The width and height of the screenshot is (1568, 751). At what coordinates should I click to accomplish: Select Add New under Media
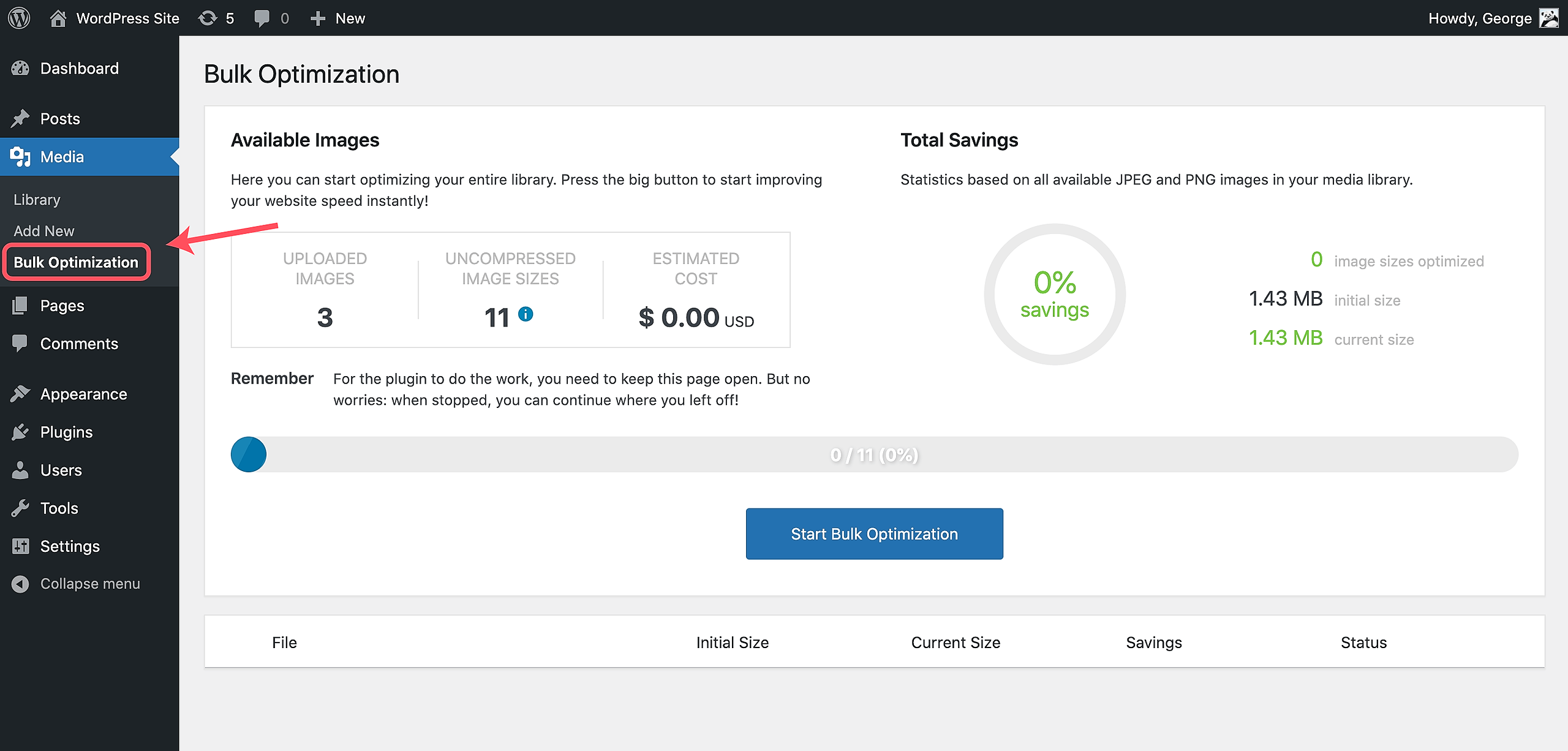pos(43,231)
